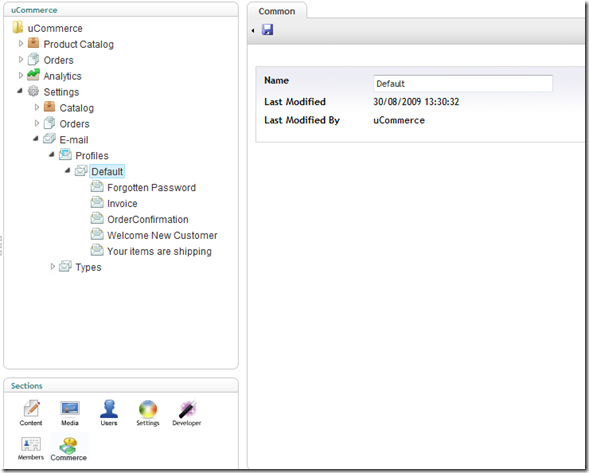
Task: Click the save disk icon in toolbar
Action: click(267, 30)
